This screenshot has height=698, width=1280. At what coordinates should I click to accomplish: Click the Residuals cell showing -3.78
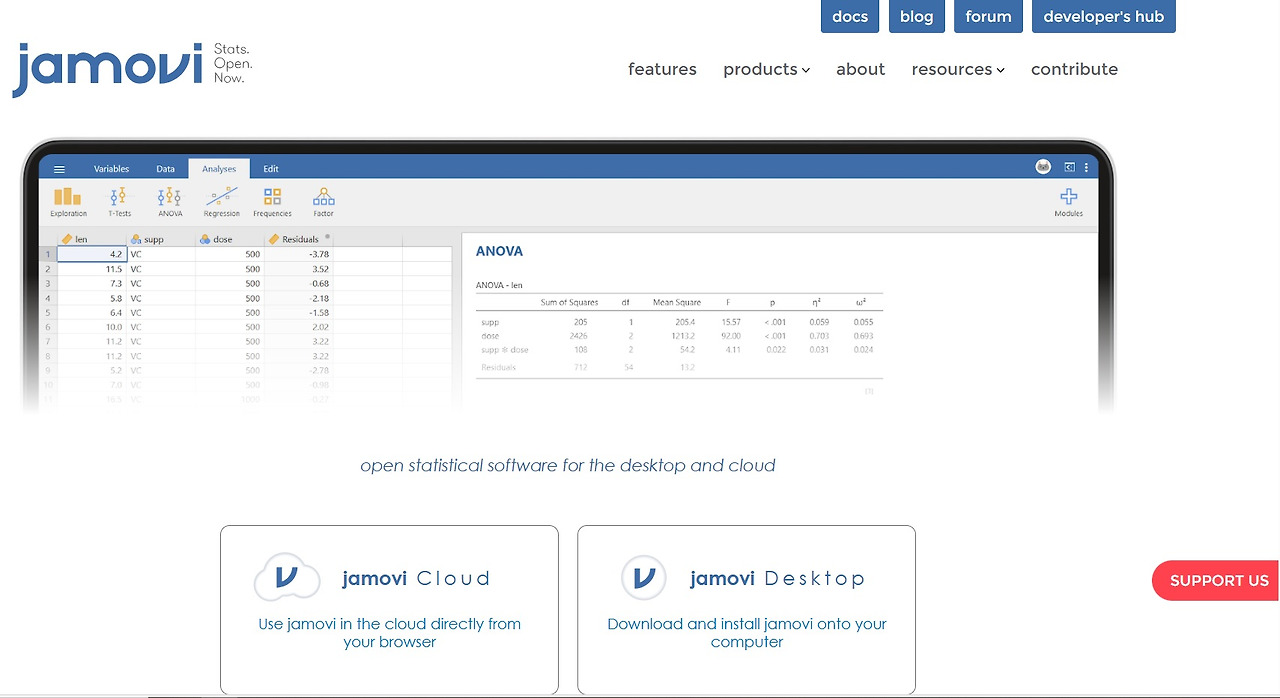coord(298,254)
